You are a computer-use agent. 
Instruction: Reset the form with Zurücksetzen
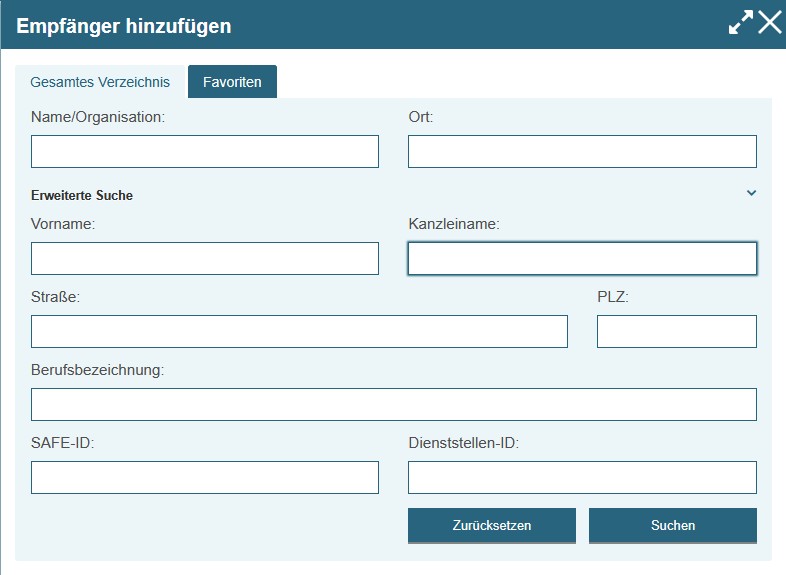coord(492,525)
